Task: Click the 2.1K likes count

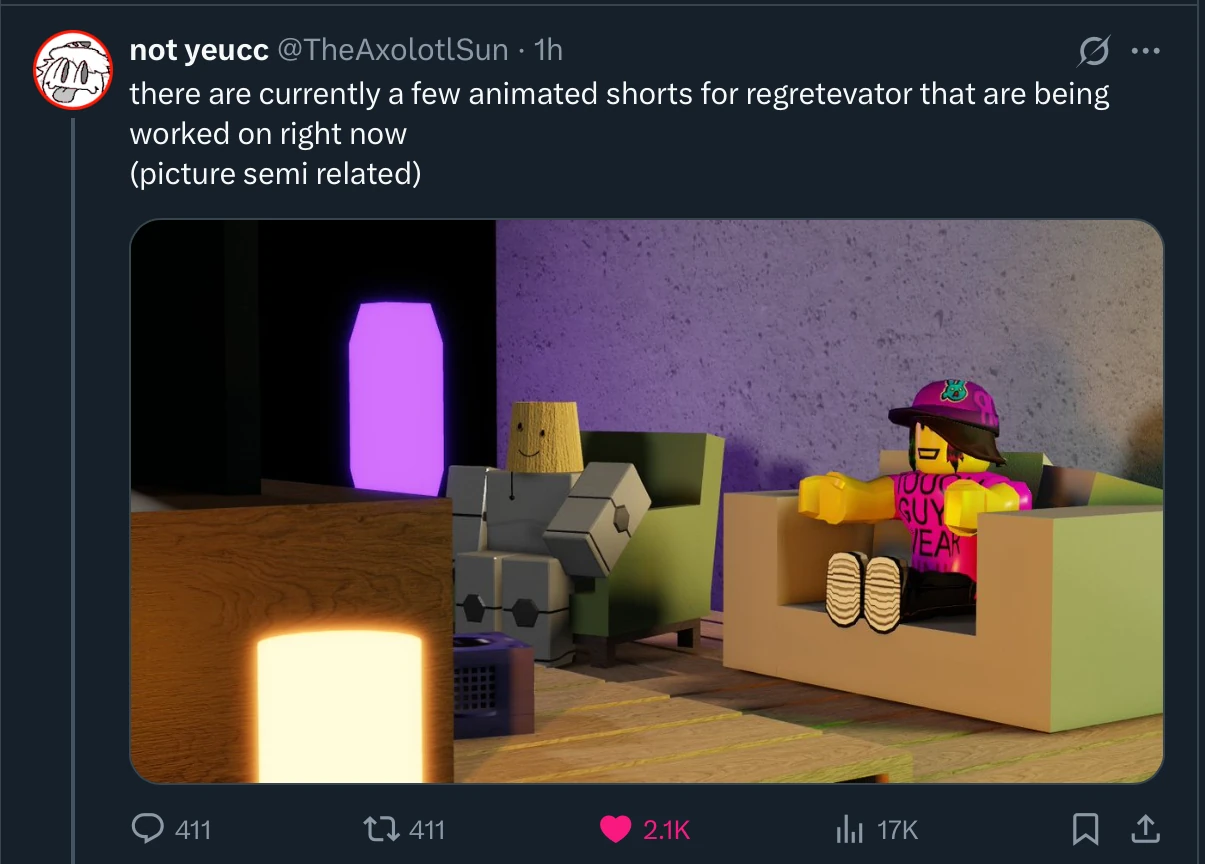Action: coord(667,829)
